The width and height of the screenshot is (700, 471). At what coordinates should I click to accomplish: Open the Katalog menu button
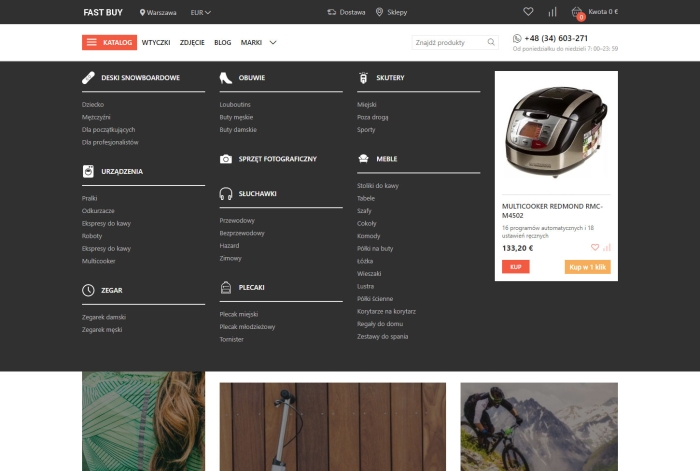(x=109, y=42)
